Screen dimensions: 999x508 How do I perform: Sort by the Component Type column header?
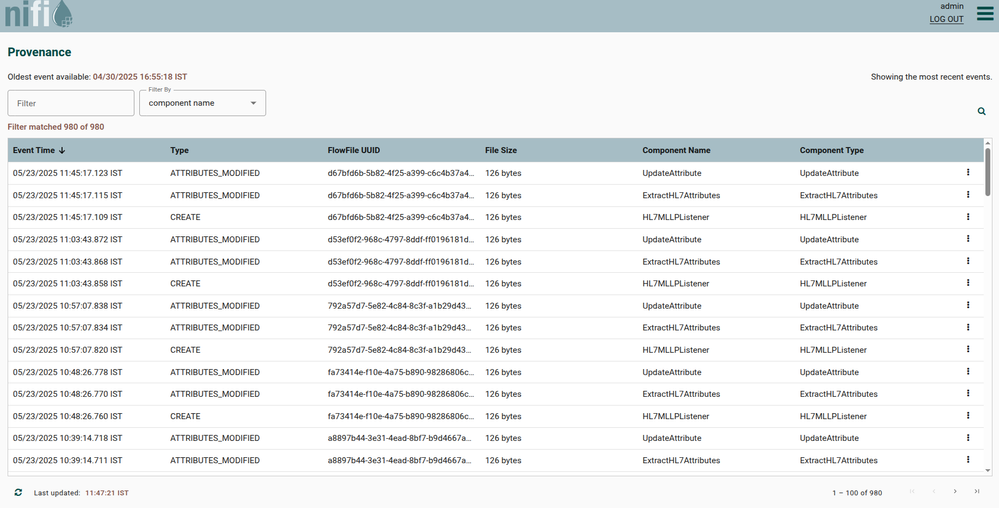(831, 150)
